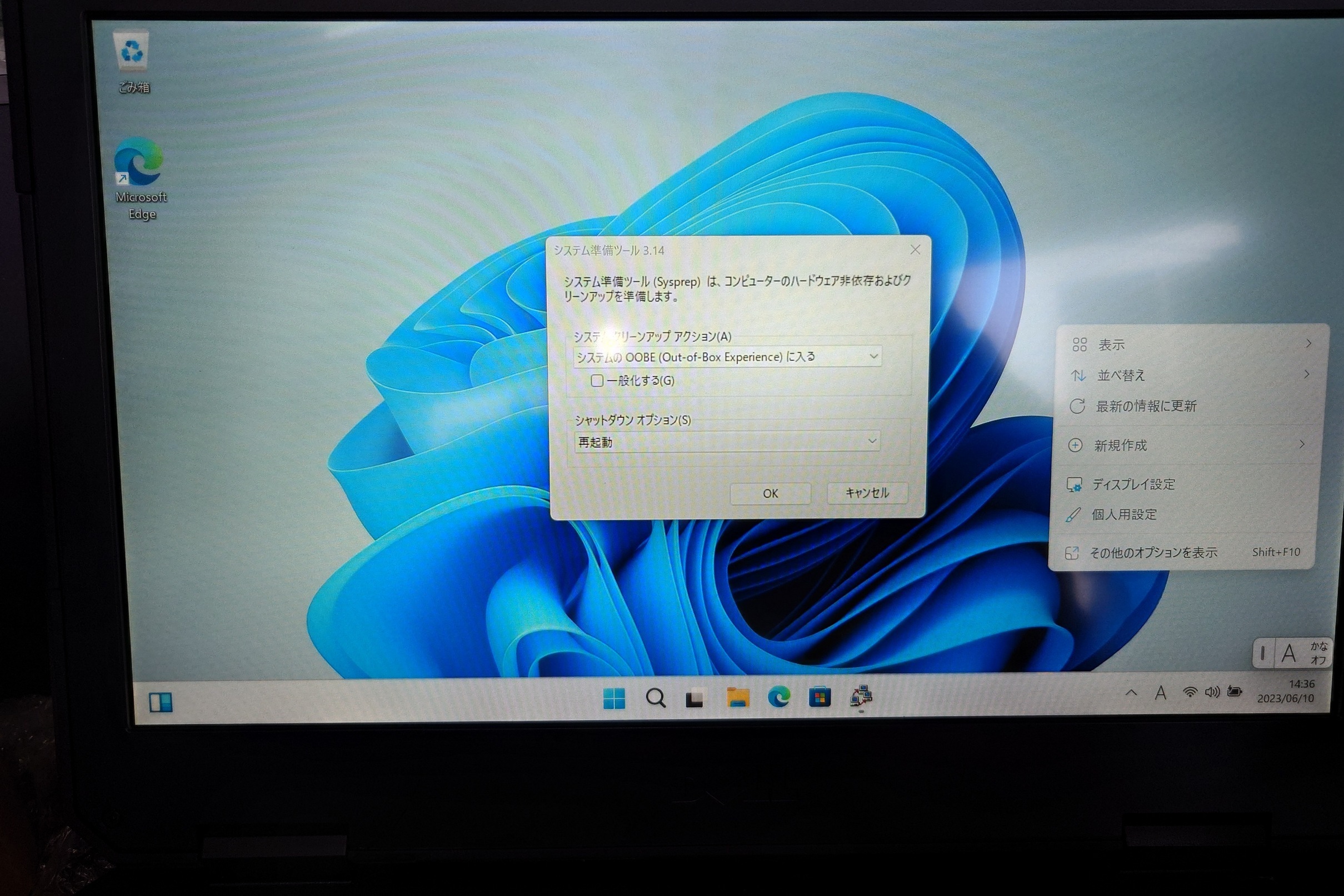Close the システム準備ツール 3.14 dialog
Screen dimensions: 1344x896
click(x=916, y=250)
